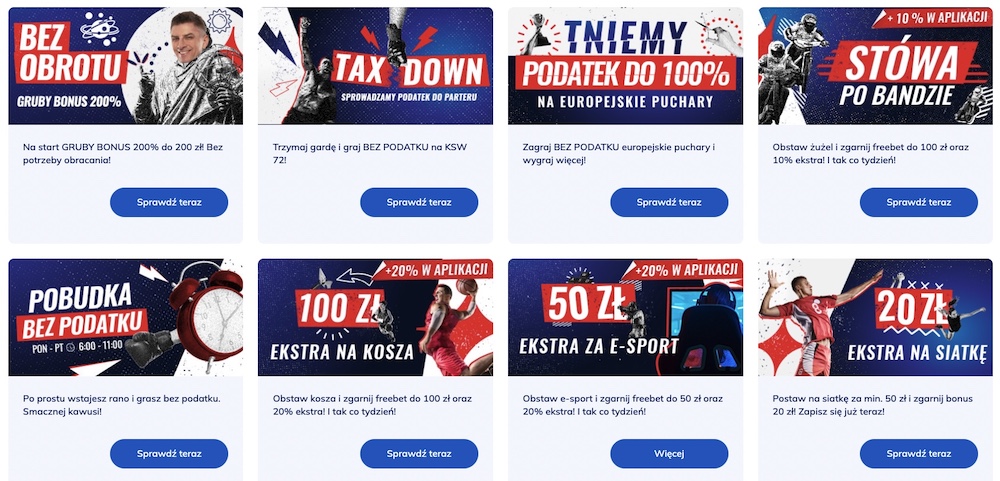Viewport: 1000px width, 481px height.
Task: Click the alarm clock in the Pobudka banner
Action: coord(208,313)
